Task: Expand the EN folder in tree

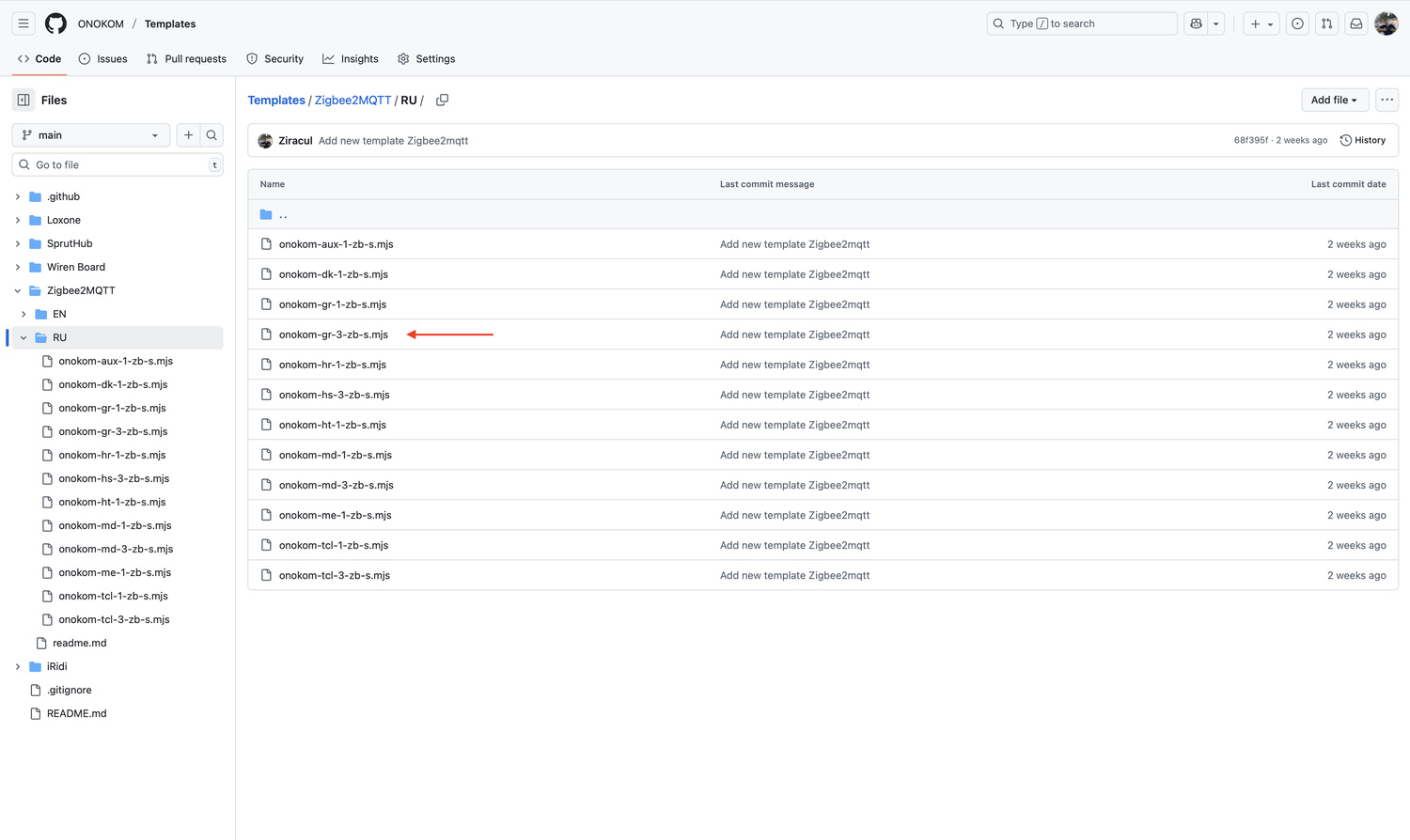Action: pos(23,314)
